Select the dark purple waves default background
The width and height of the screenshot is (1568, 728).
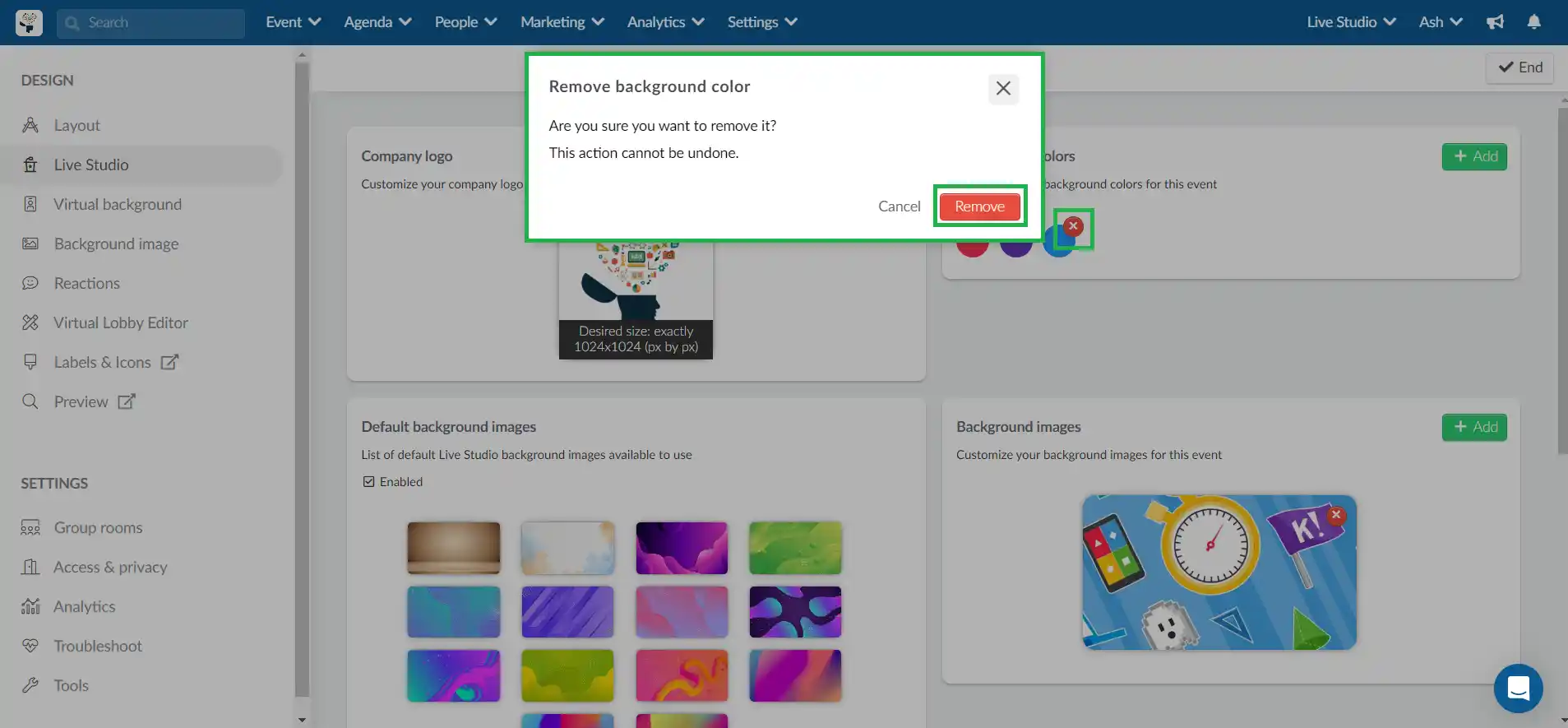[x=682, y=548]
